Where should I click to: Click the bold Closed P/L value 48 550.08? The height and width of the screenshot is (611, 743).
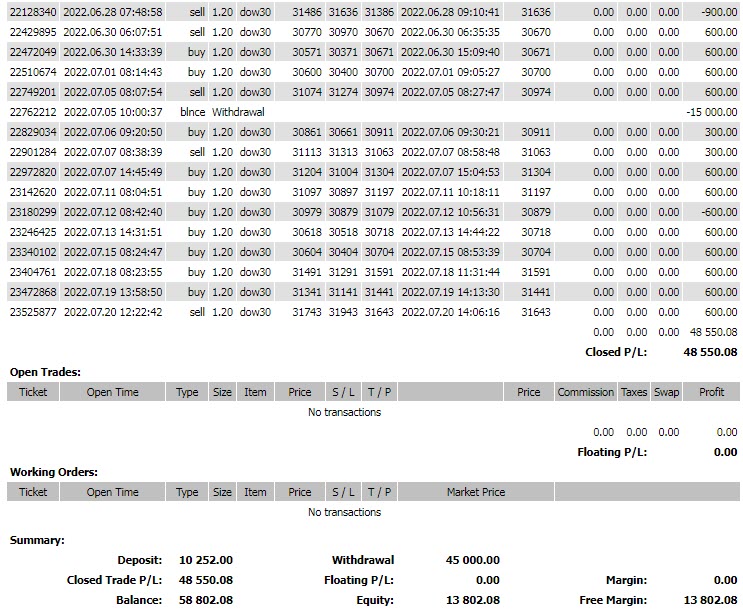710,352
